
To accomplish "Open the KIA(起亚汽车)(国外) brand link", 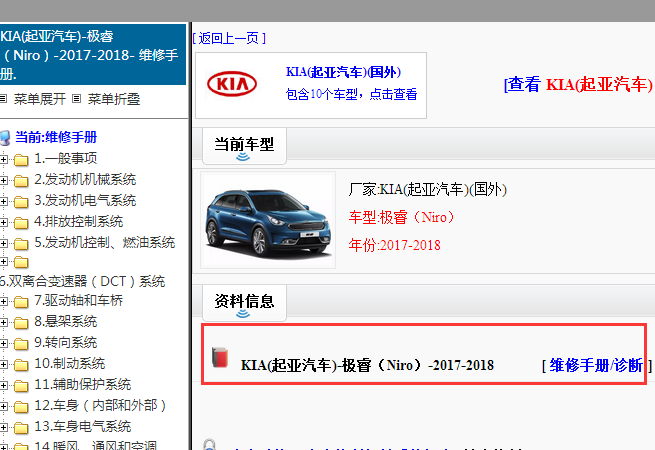I will tap(343, 72).
